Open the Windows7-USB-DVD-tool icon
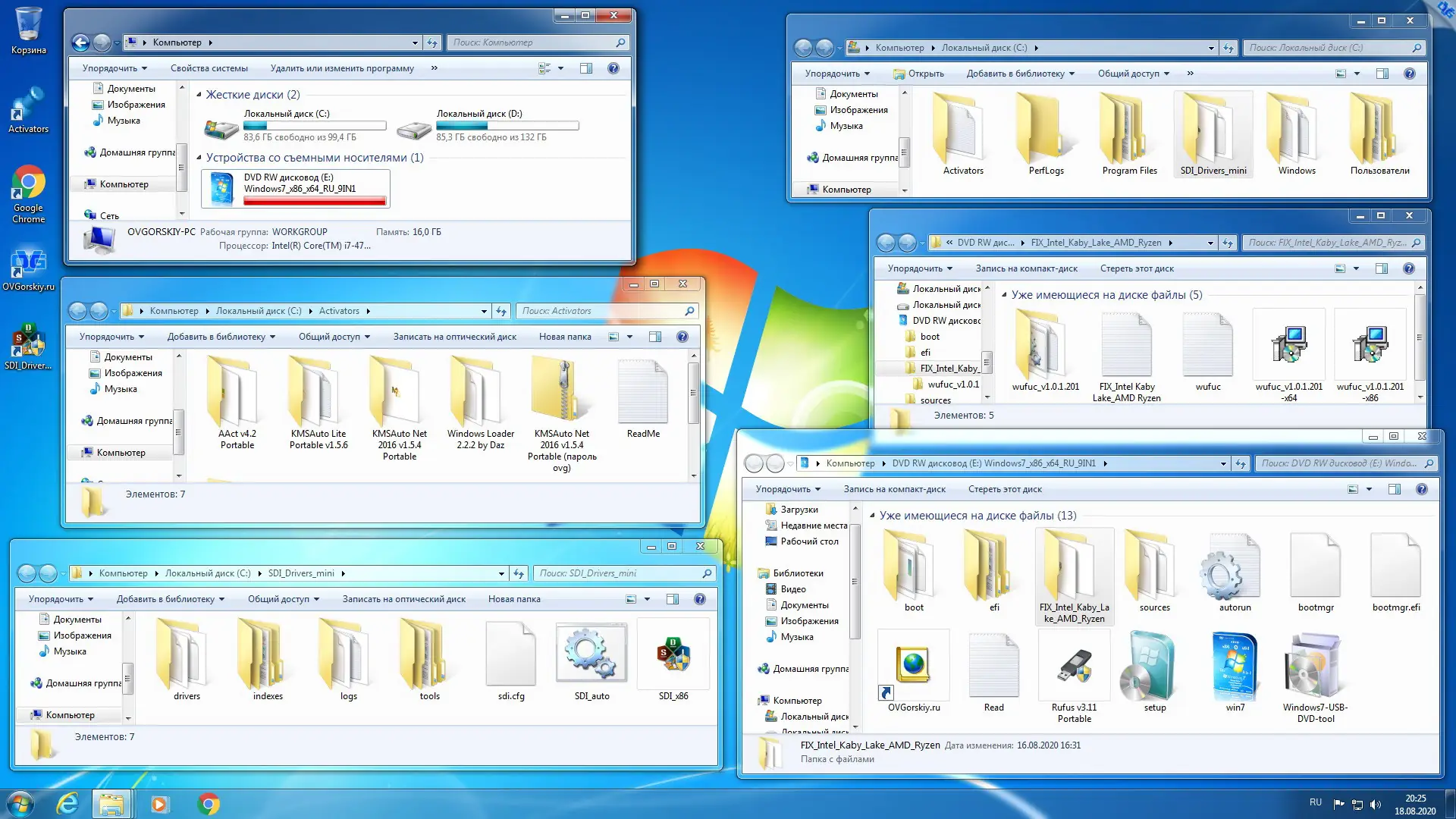The width and height of the screenshot is (1456, 819). pyautogui.click(x=1315, y=666)
